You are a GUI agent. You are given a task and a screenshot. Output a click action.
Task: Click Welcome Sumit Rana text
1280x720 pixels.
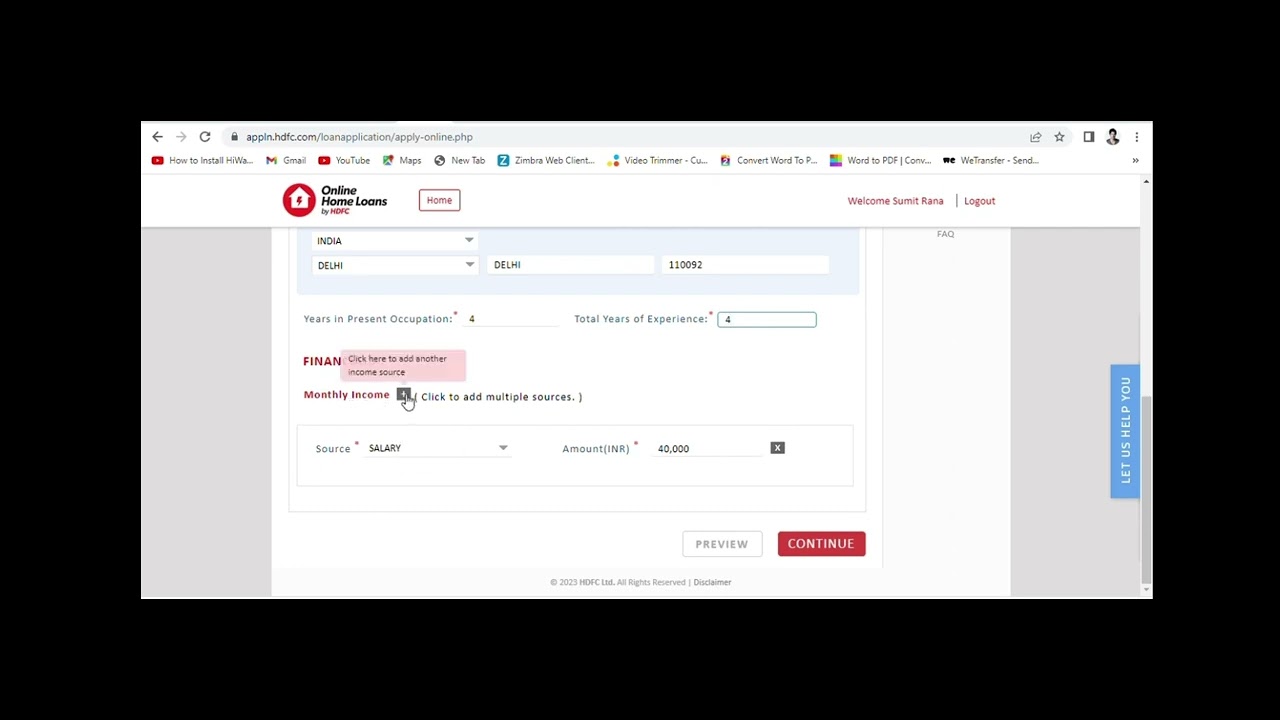[895, 201]
